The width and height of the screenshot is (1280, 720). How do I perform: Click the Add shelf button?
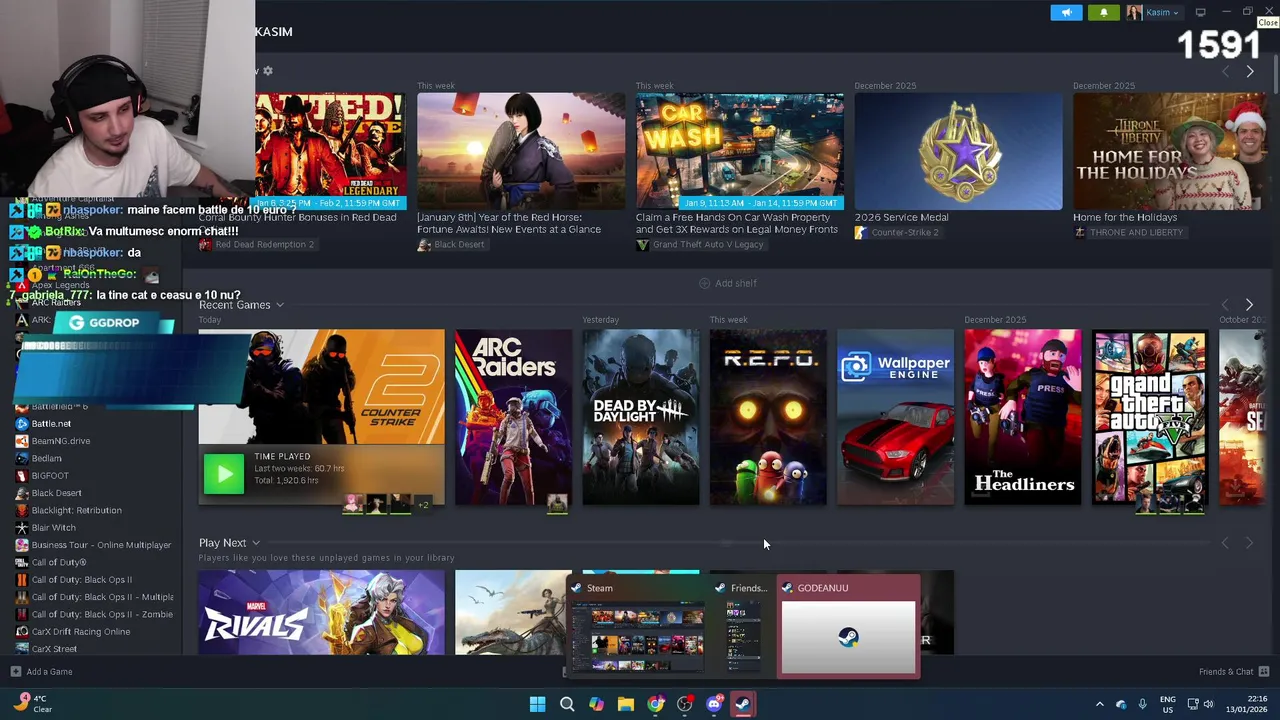tap(728, 284)
